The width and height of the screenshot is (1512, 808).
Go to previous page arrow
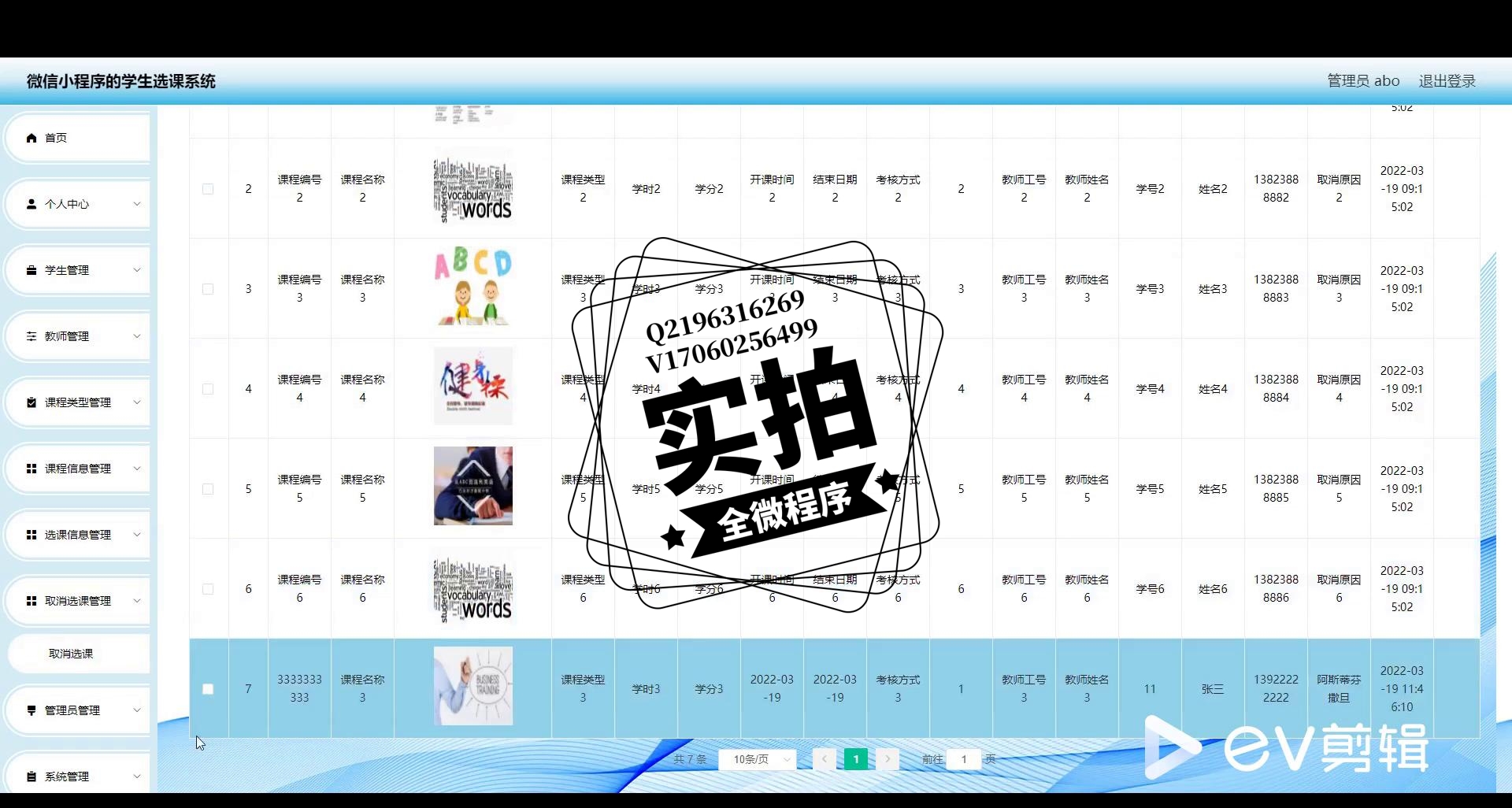tap(824, 759)
